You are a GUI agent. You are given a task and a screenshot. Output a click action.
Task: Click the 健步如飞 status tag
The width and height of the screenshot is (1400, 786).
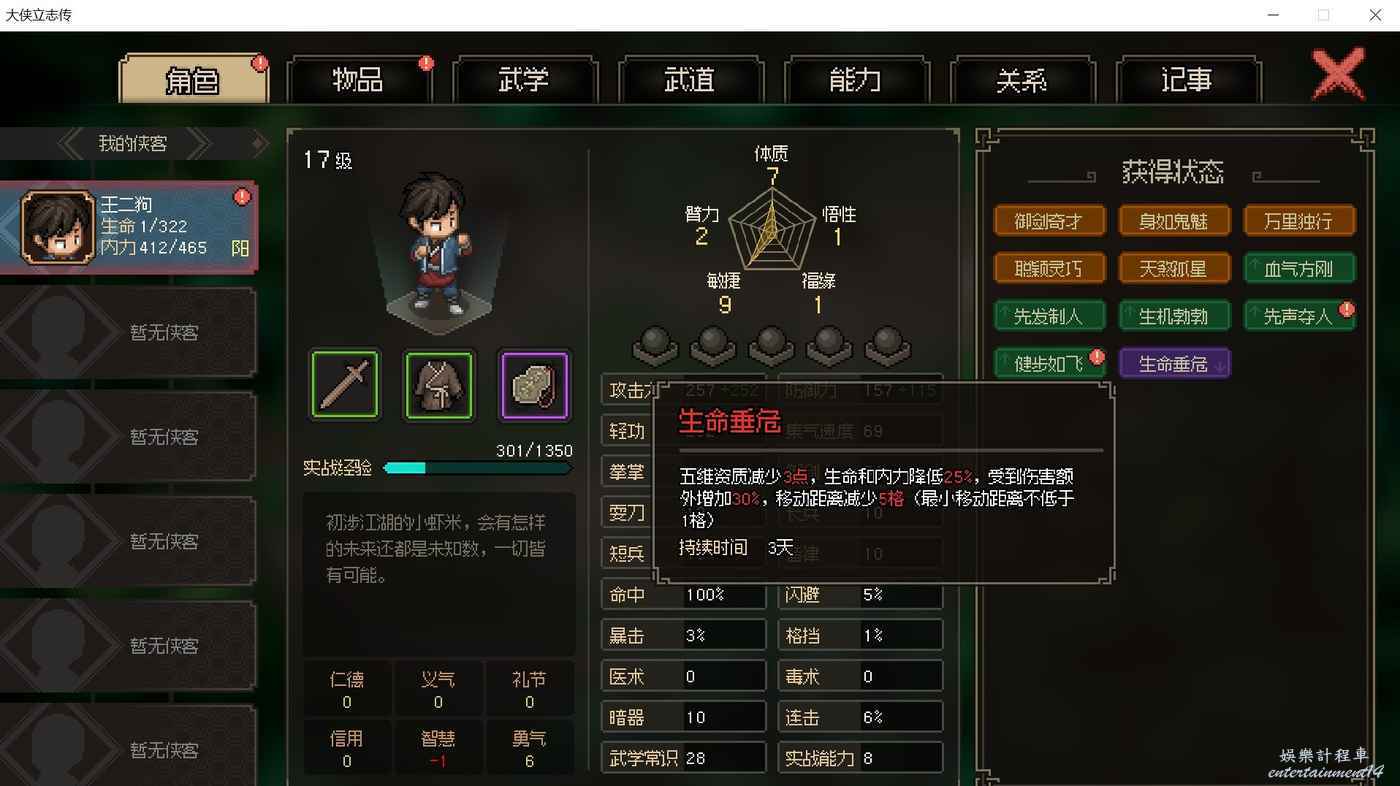coord(1049,364)
